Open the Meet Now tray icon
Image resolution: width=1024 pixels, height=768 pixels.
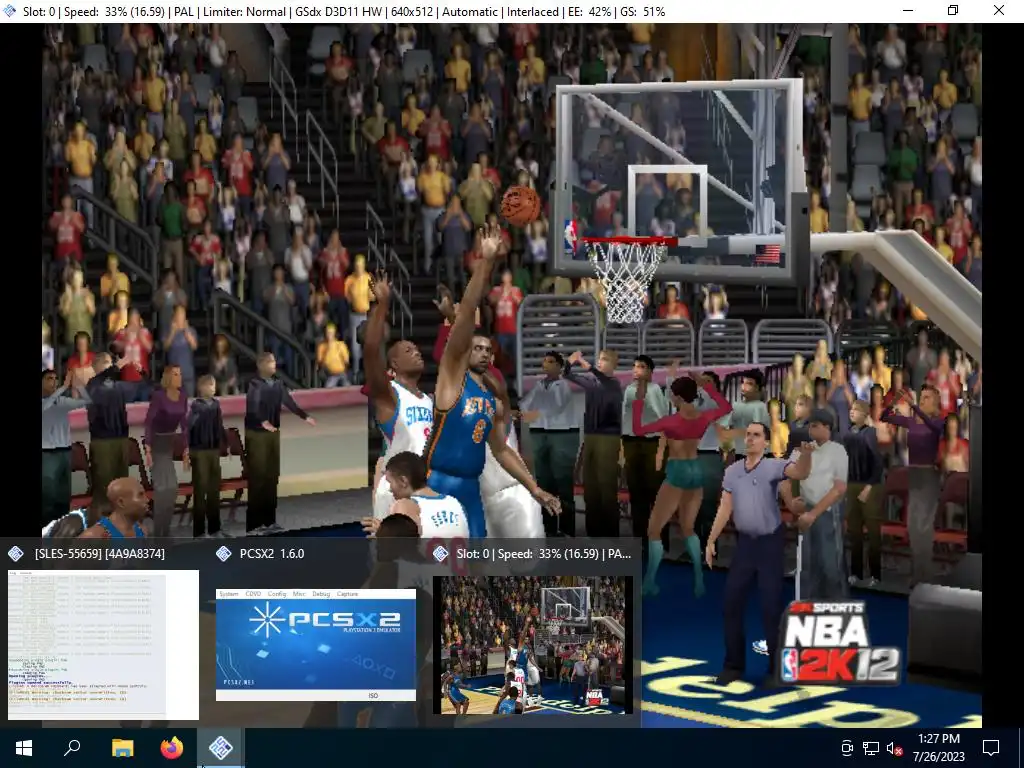847,748
